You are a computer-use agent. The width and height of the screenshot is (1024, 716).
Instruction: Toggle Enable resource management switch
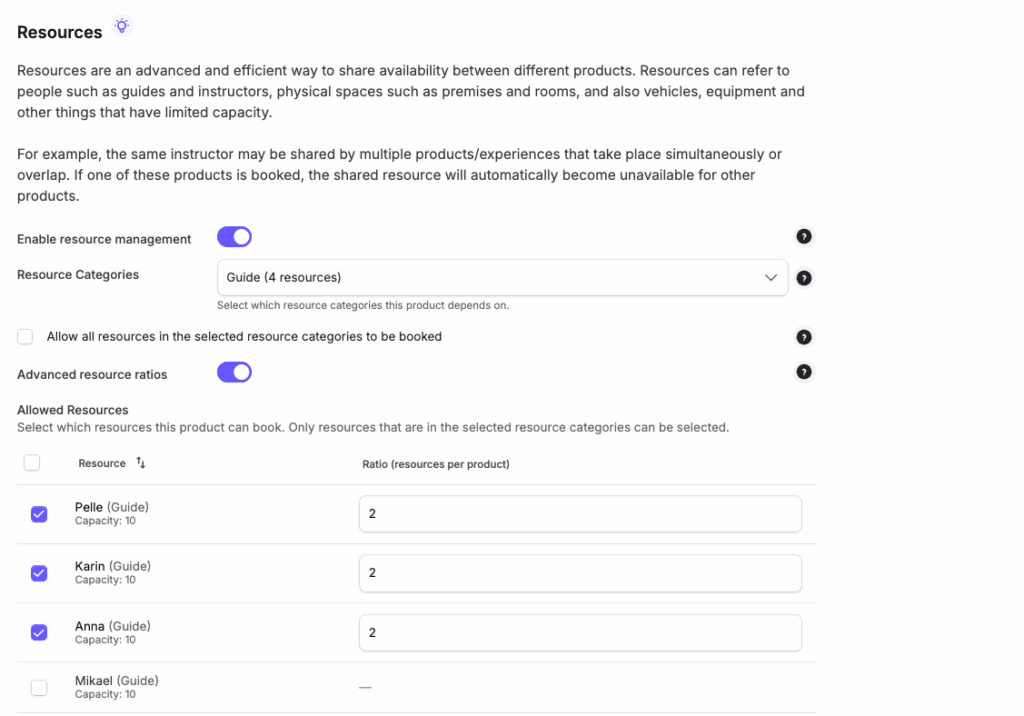click(234, 237)
